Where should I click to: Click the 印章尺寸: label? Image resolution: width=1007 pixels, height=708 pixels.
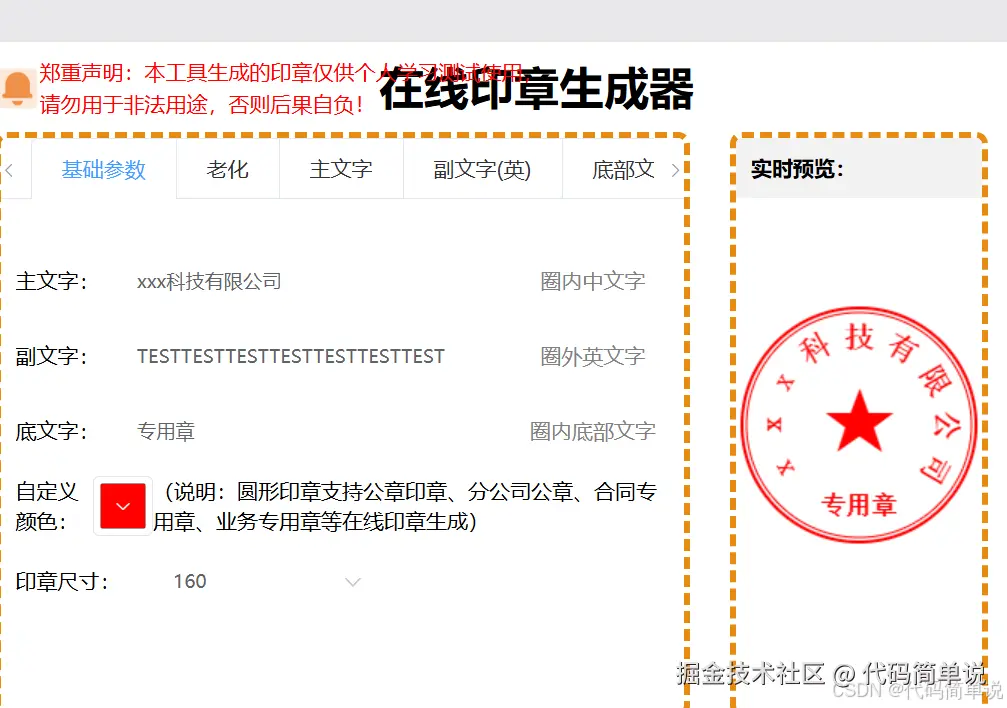tap(62, 581)
